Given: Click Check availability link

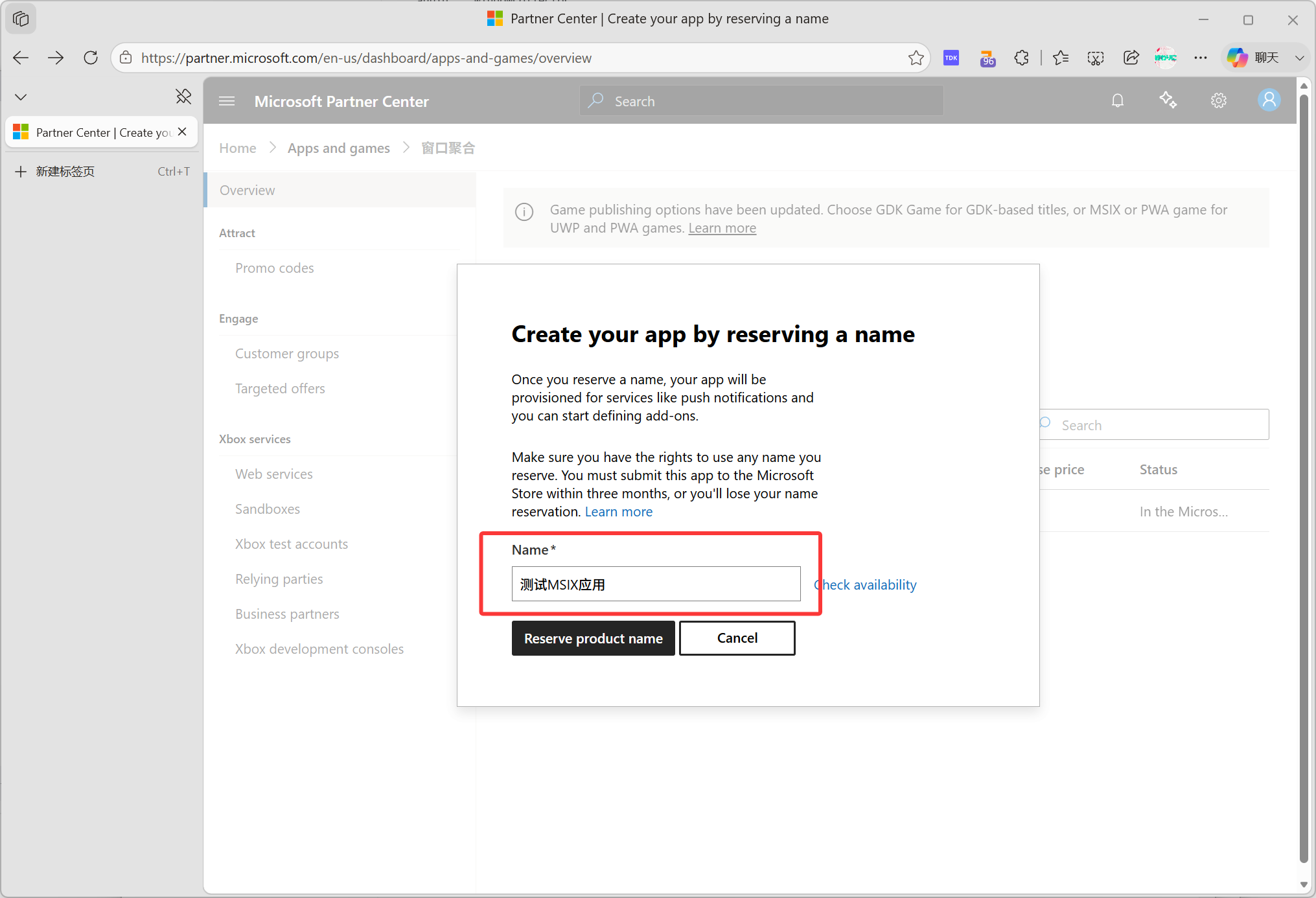Looking at the screenshot, I should 866,585.
